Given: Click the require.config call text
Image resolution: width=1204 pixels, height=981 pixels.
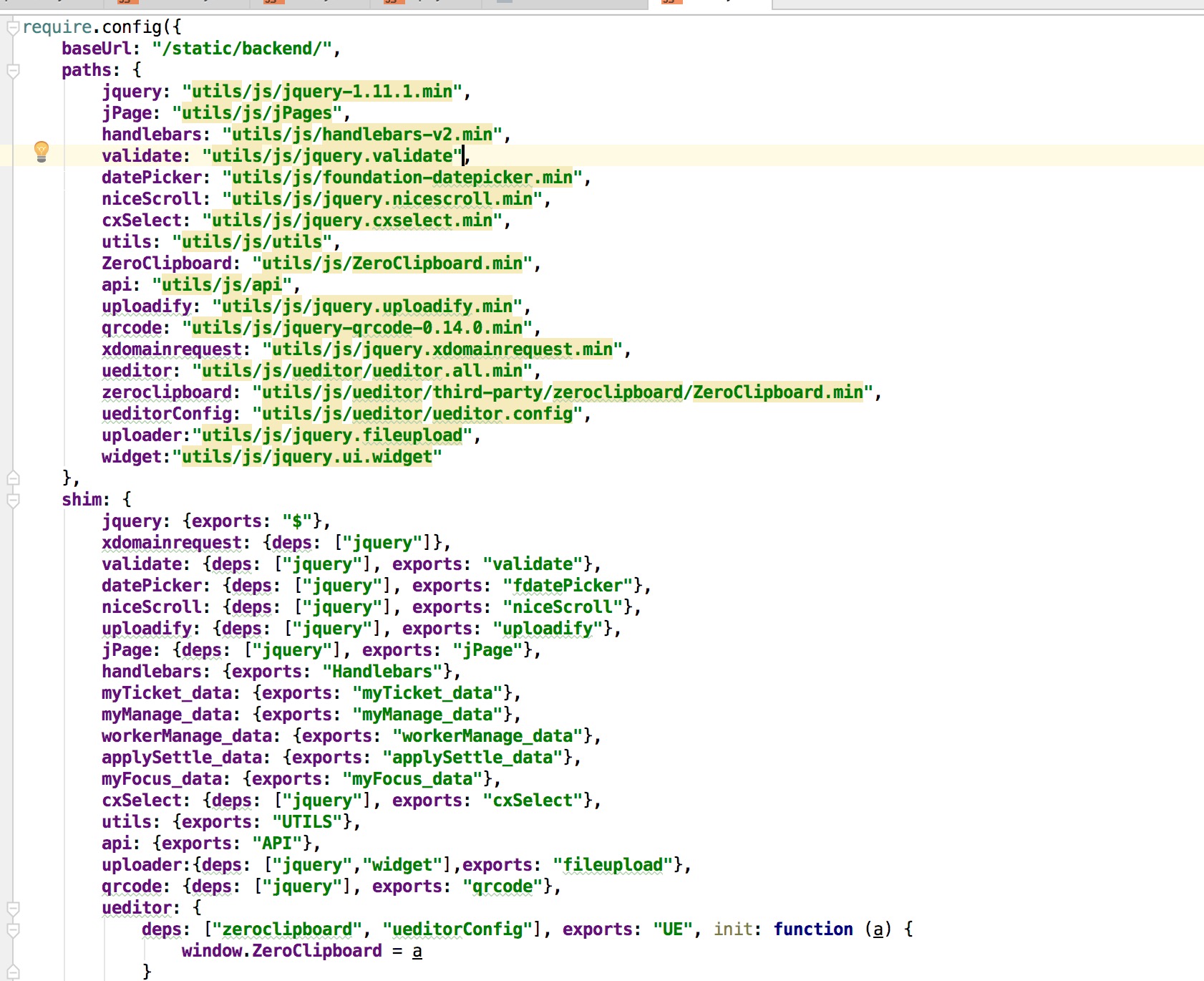Looking at the screenshot, I should click(102, 27).
